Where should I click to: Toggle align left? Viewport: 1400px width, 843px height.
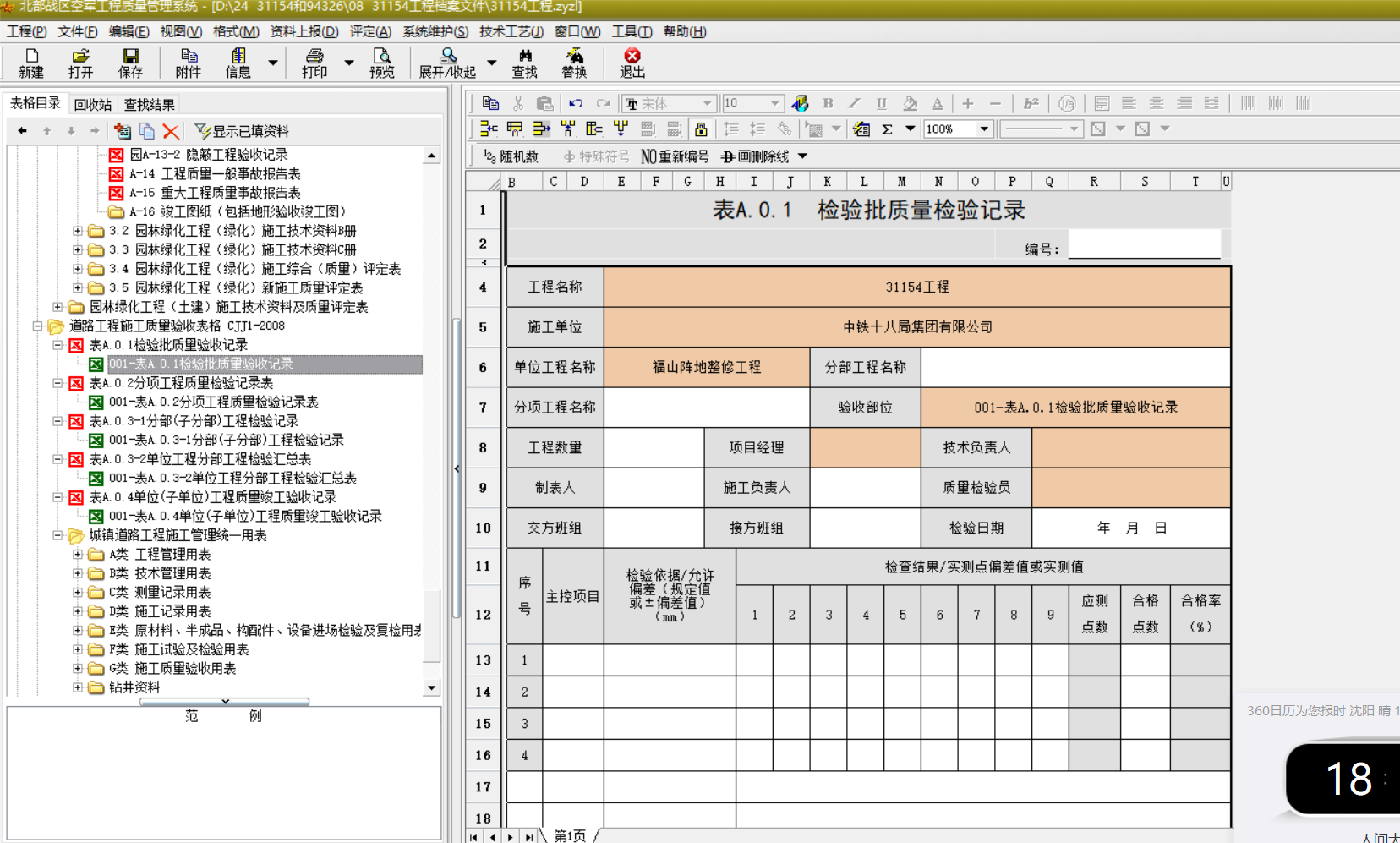[x=1129, y=103]
